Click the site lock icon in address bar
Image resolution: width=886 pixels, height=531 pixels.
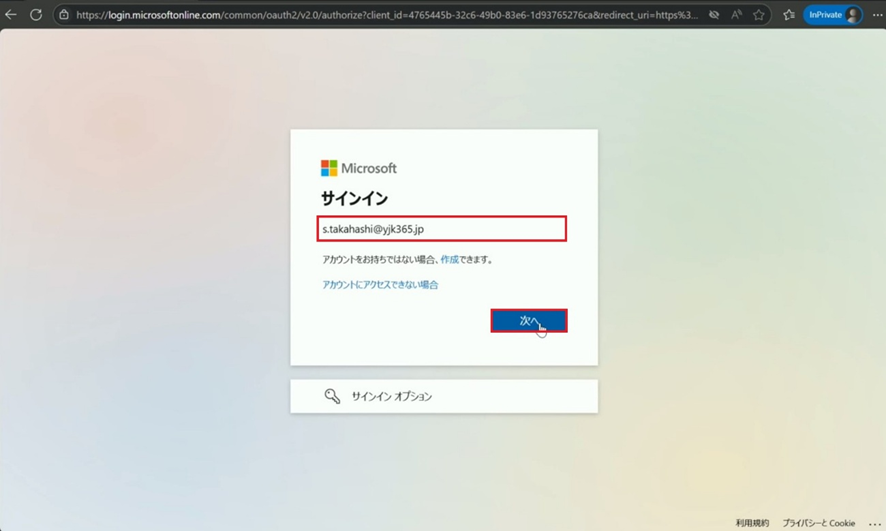63,15
